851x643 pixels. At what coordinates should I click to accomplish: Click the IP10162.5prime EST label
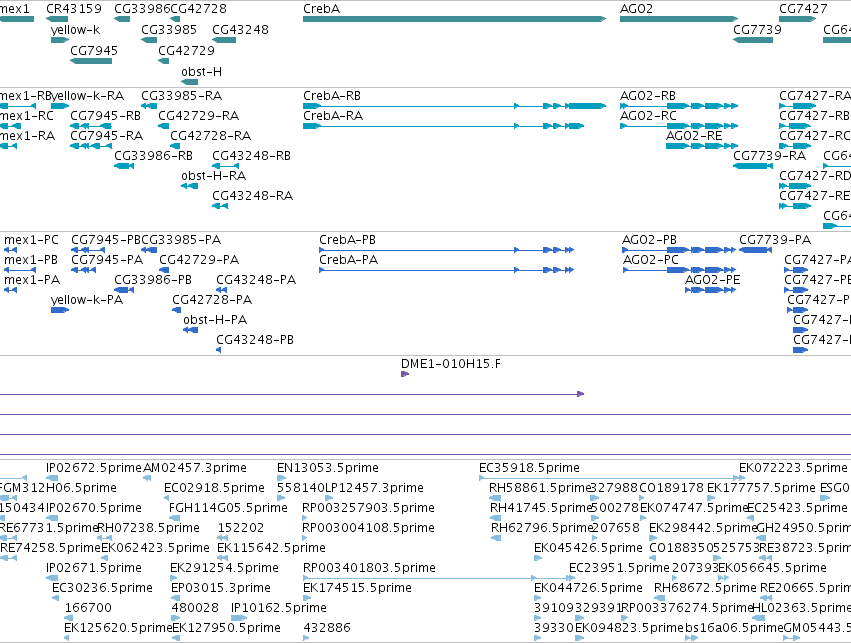279,608
